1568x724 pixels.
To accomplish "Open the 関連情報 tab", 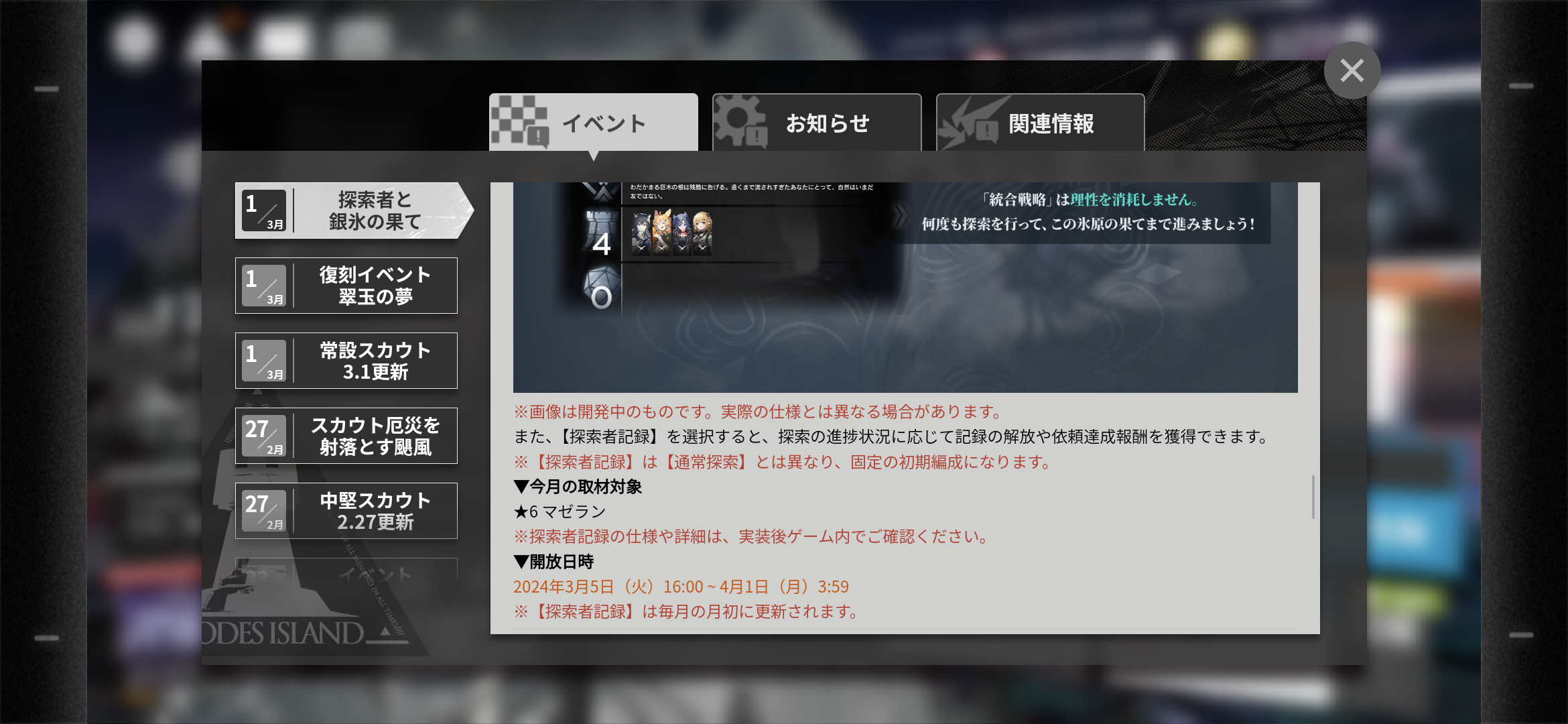I will 1040,122.
